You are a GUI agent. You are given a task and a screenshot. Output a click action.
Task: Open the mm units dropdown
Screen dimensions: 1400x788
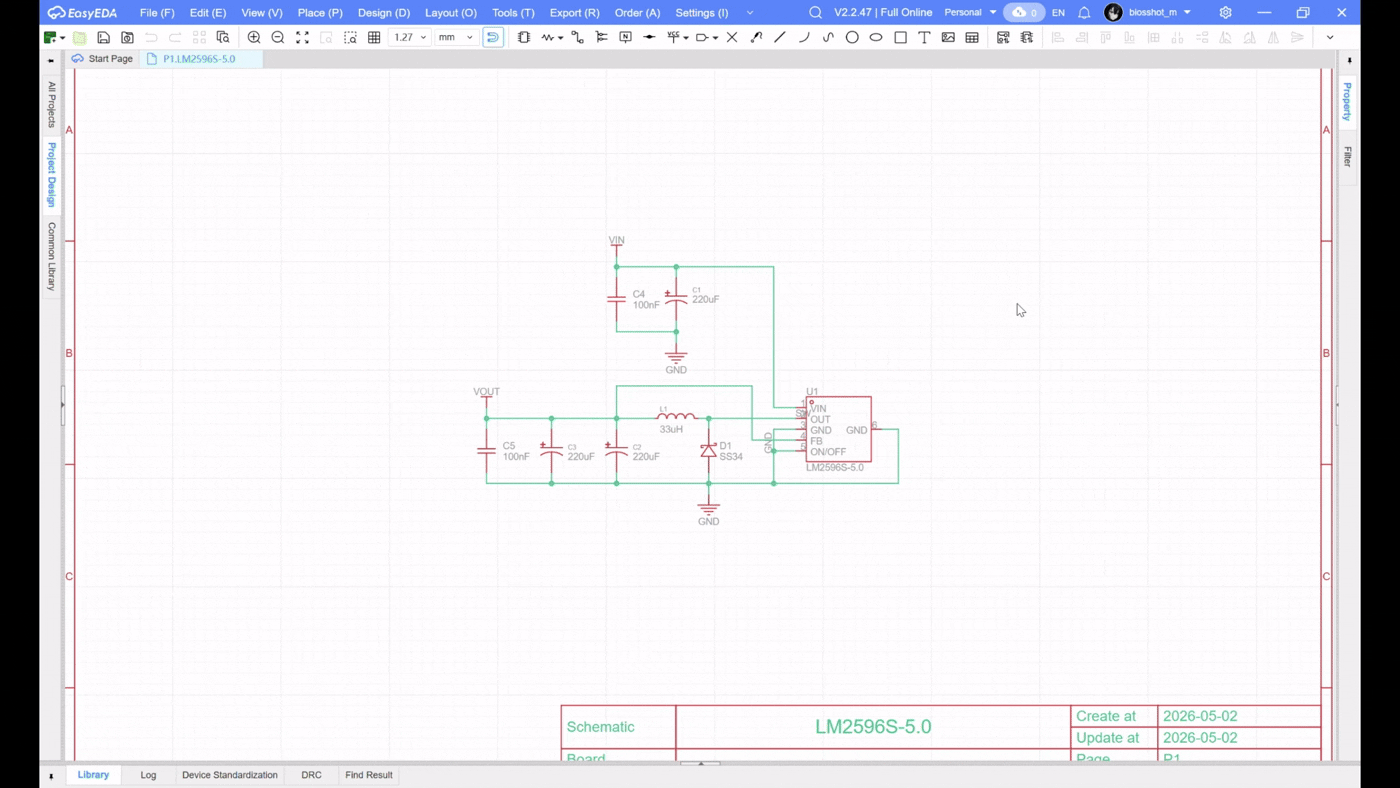[456, 37]
